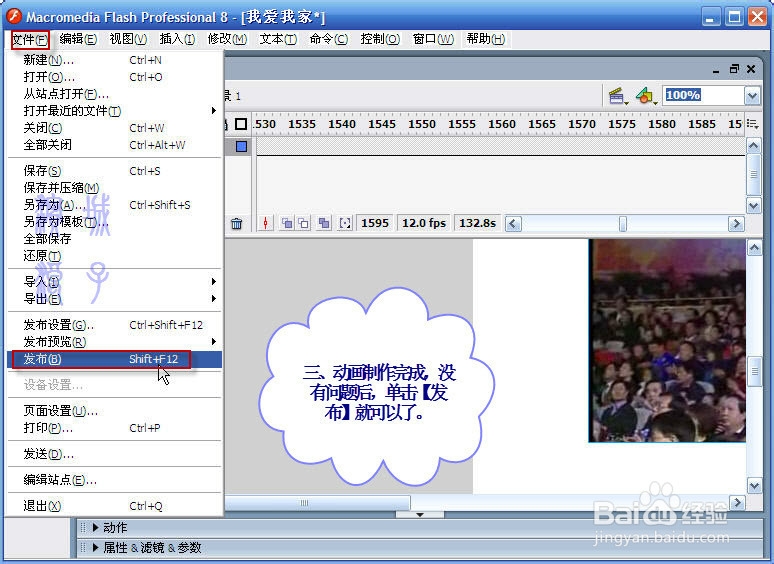Open 发布设置(G) dialog entry
The height and width of the screenshot is (564, 774).
pyautogui.click(x=115, y=325)
